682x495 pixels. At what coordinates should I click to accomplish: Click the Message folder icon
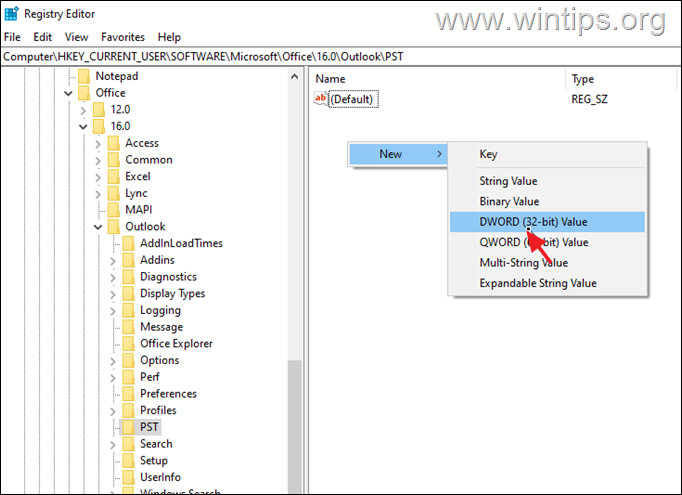pyautogui.click(x=128, y=327)
